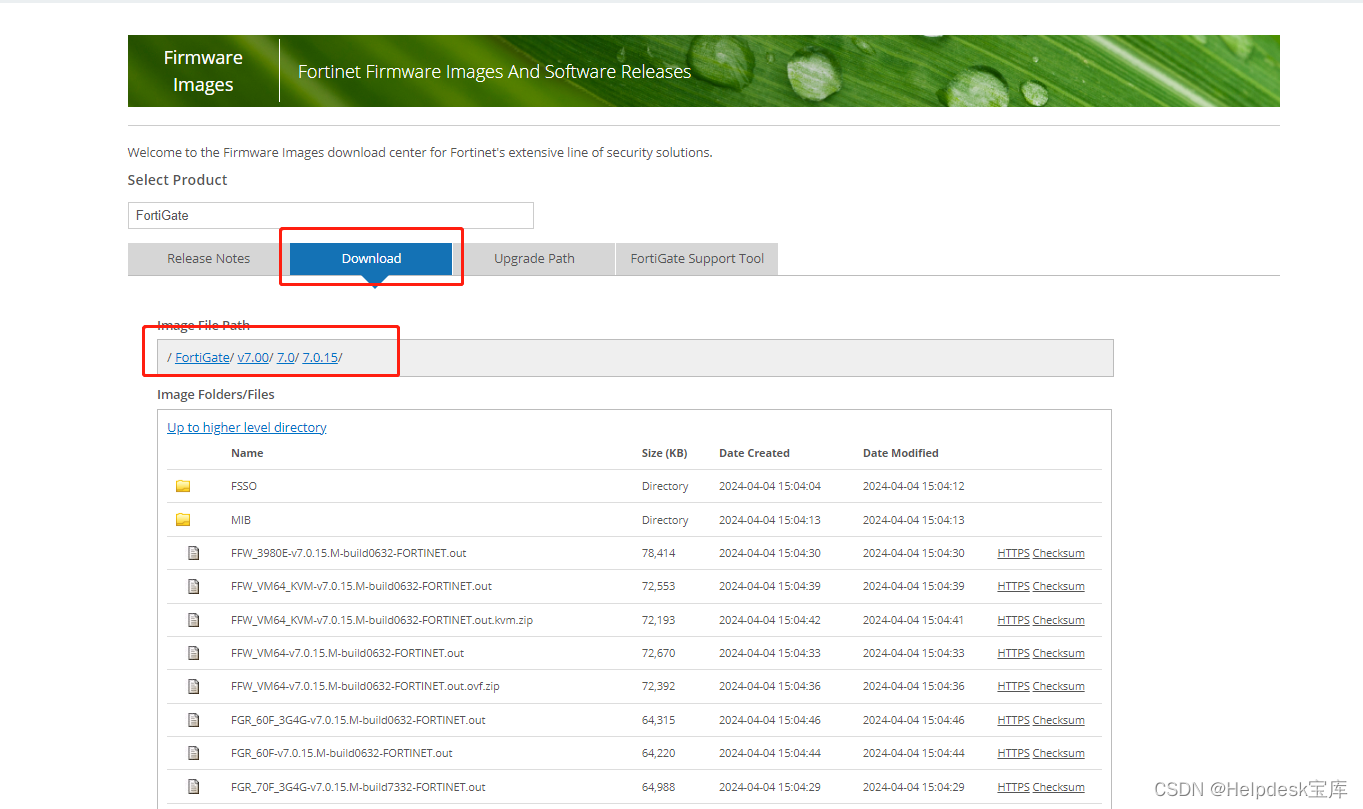The image size is (1363, 809).
Task: Switch to the Release Notes tab
Action: pyautogui.click(x=208, y=258)
